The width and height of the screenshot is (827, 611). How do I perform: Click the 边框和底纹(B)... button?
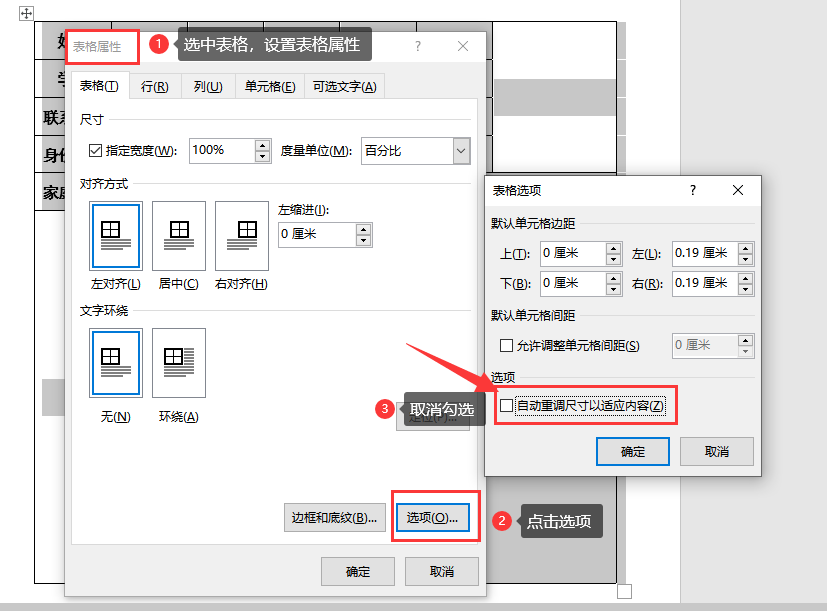(334, 518)
